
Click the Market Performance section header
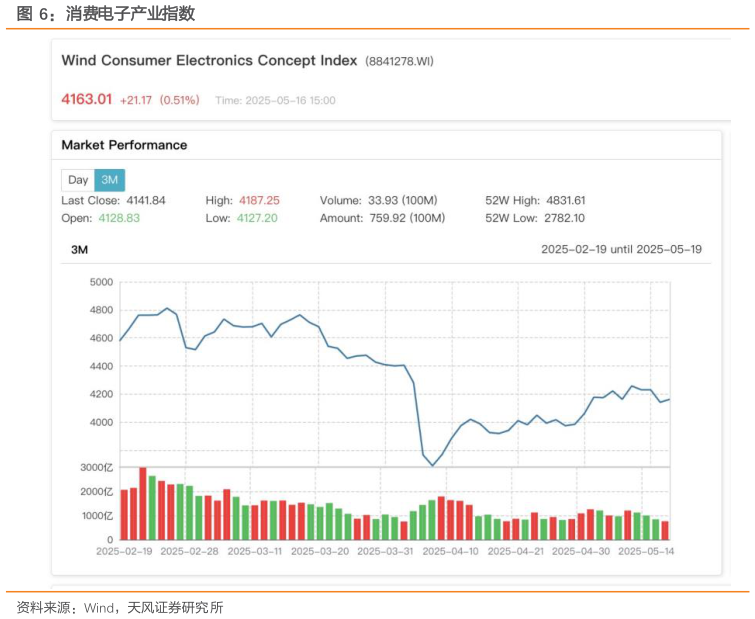(124, 145)
